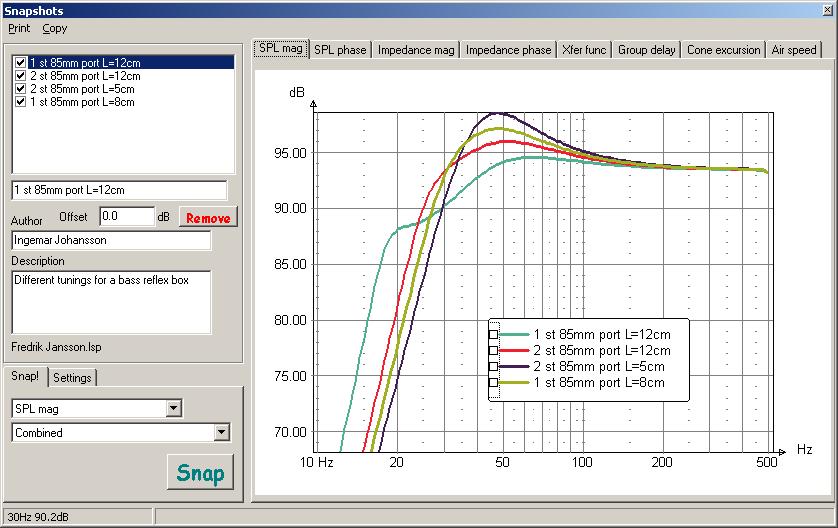Image resolution: width=838 pixels, height=528 pixels.
Task: Switch to the SPL mag tab
Action: coord(281,48)
